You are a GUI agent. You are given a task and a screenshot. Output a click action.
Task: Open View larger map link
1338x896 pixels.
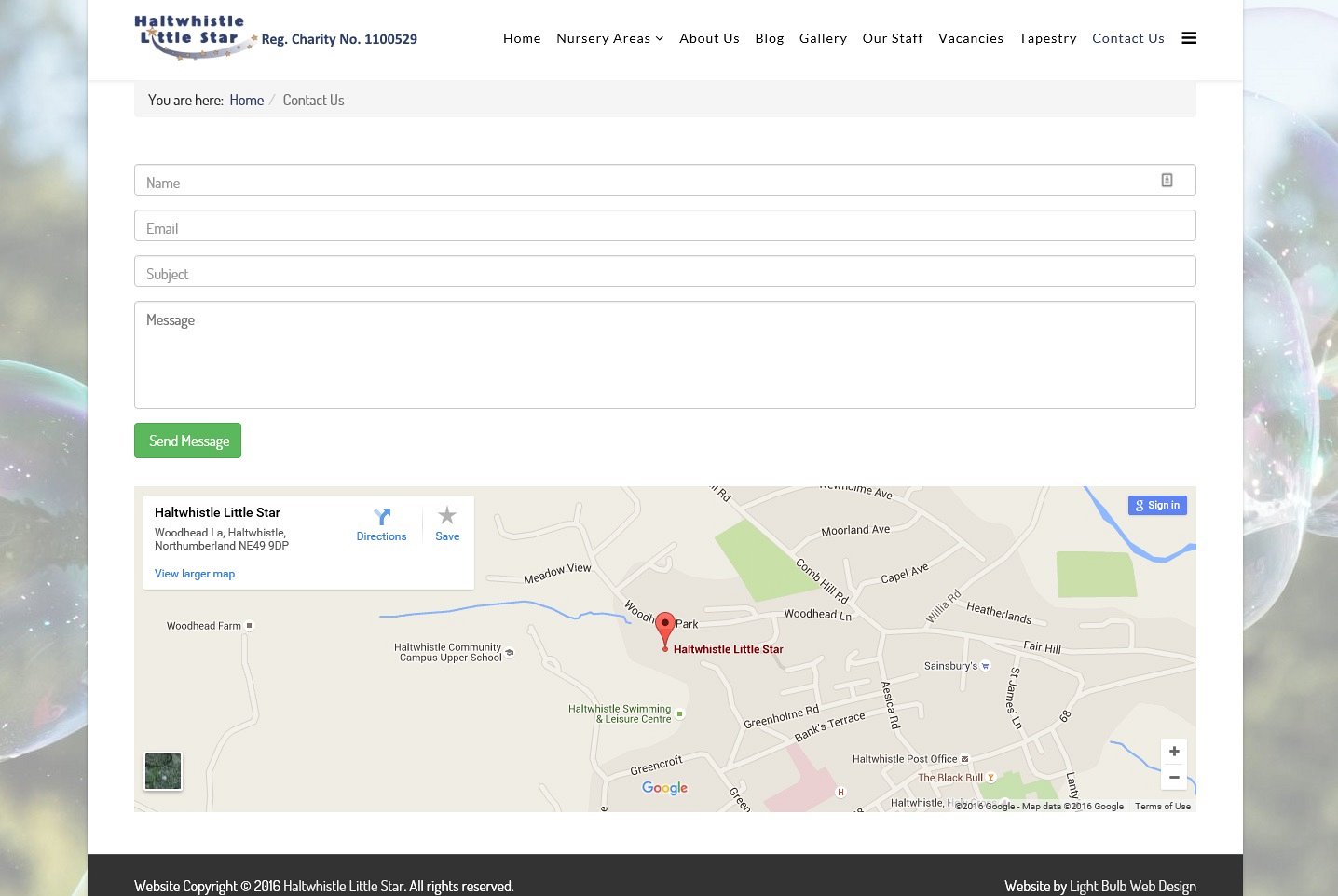click(x=195, y=574)
